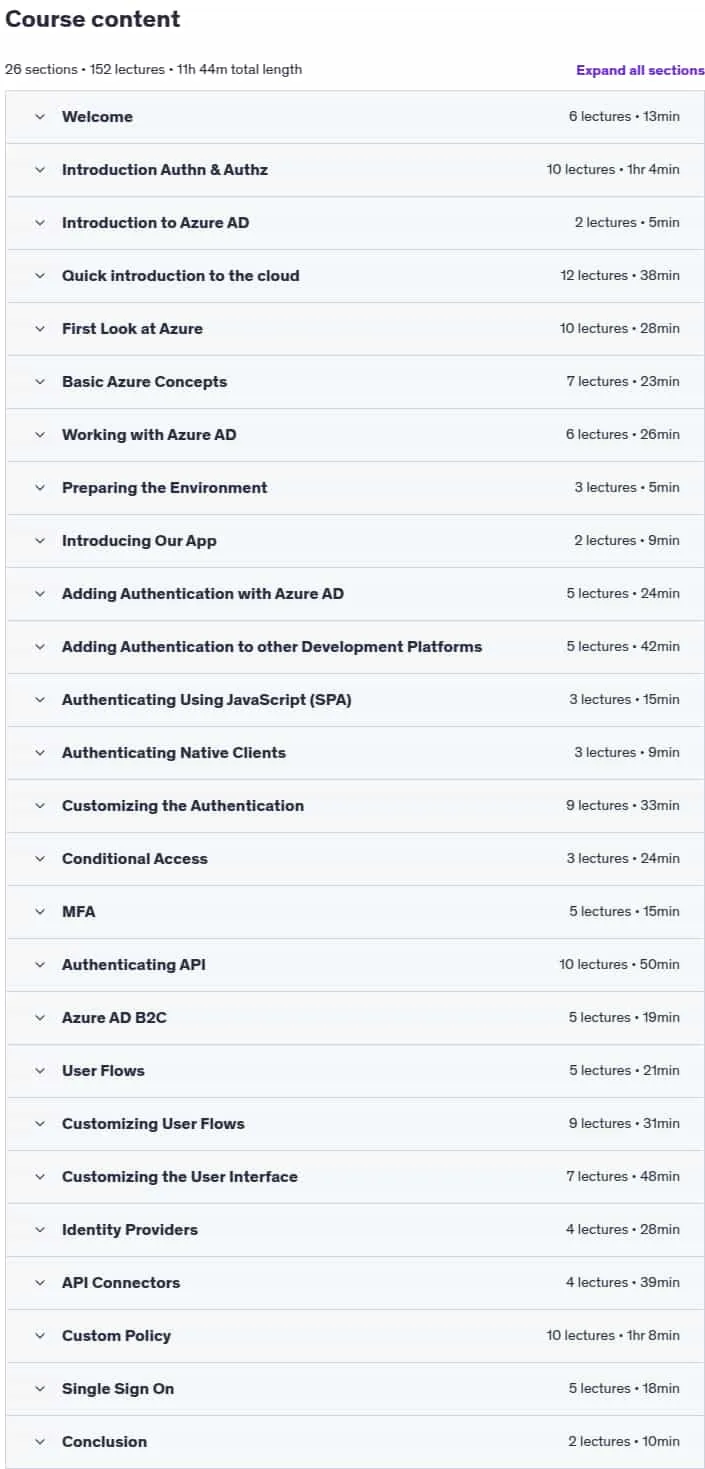Open the Preparing the Environment section
This screenshot has width=705, height=1469.
(355, 488)
